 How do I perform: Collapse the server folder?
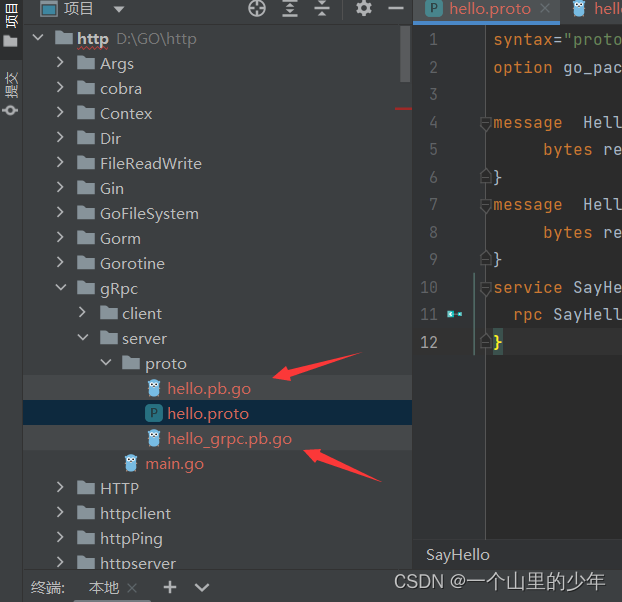tap(83, 337)
